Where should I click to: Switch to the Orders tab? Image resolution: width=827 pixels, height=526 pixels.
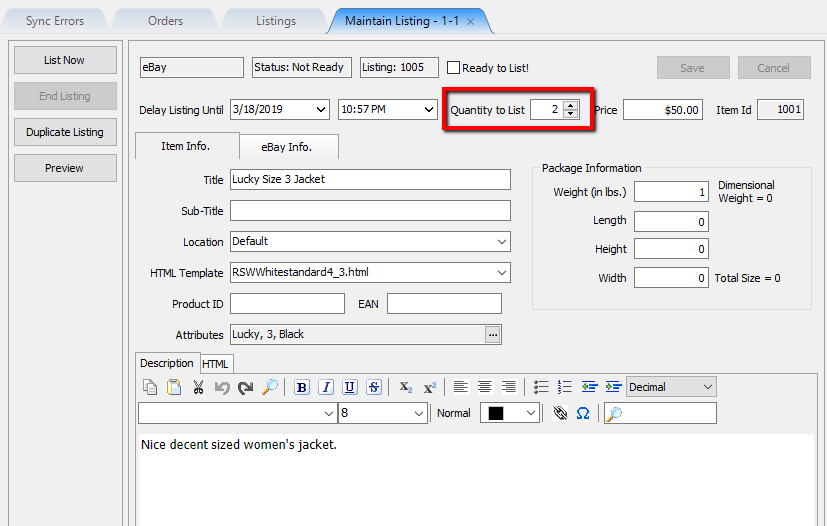click(165, 21)
